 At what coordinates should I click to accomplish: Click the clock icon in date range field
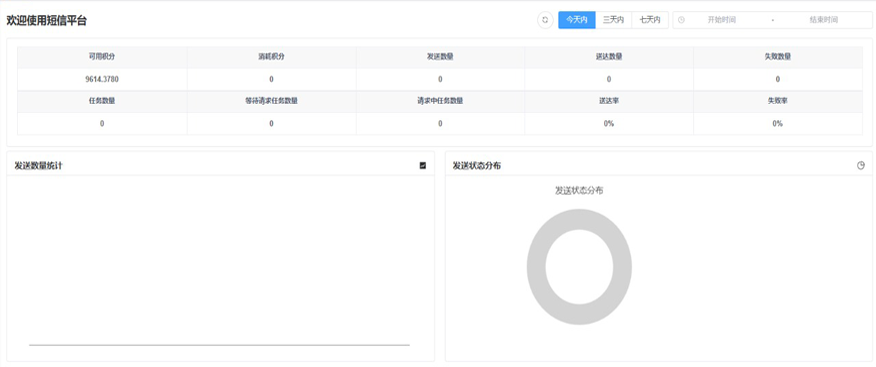tap(681, 20)
